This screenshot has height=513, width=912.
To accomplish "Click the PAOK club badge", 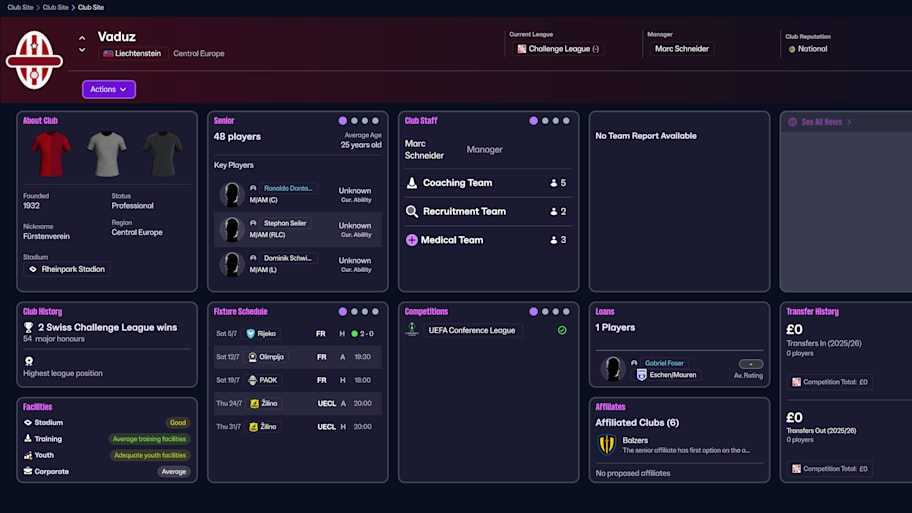I will pos(252,380).
